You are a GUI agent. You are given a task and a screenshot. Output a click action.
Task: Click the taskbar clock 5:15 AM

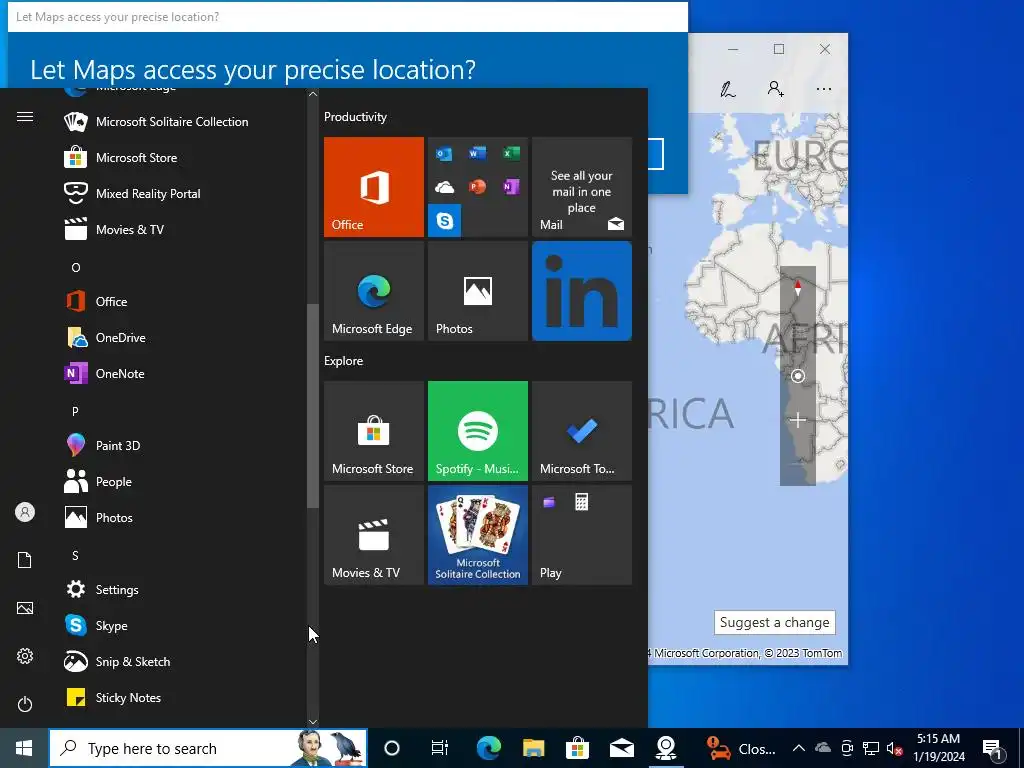938,739
